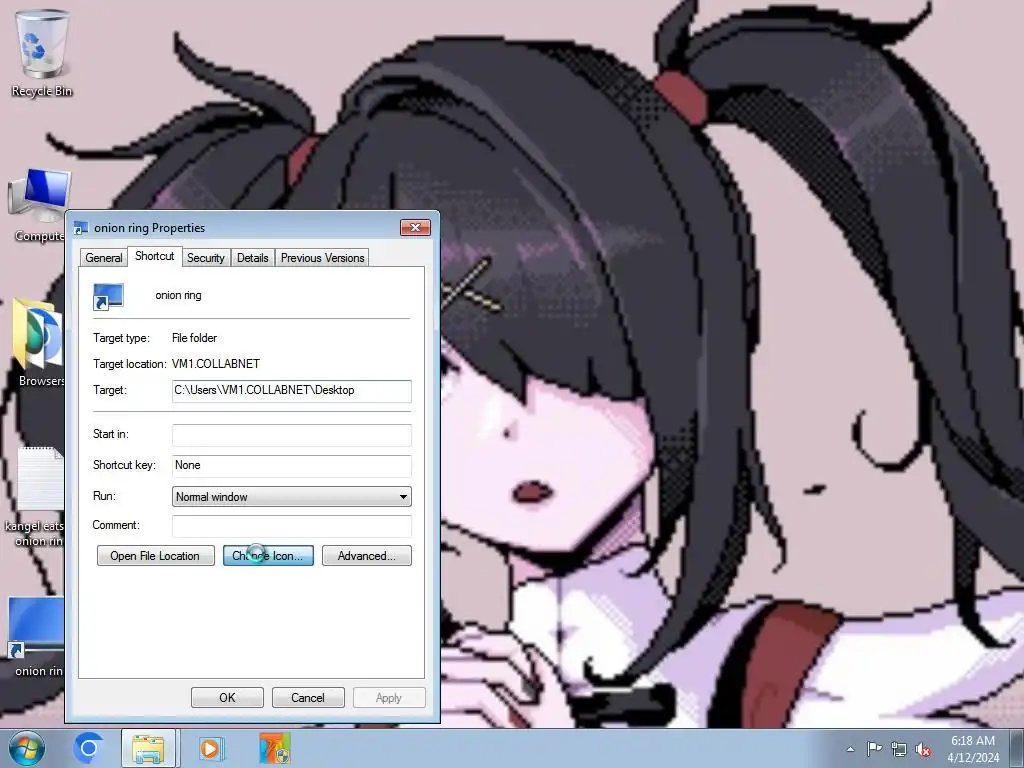Click the Comment text field
Image resolution: width=1024 pixels, height=768 pixels.
click(291, 526)
